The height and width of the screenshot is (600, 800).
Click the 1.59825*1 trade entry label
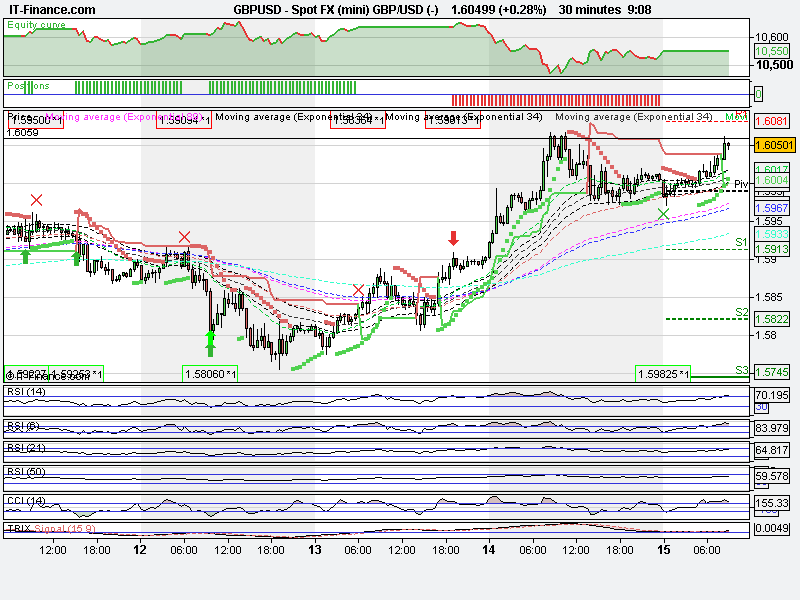[663, 374]
